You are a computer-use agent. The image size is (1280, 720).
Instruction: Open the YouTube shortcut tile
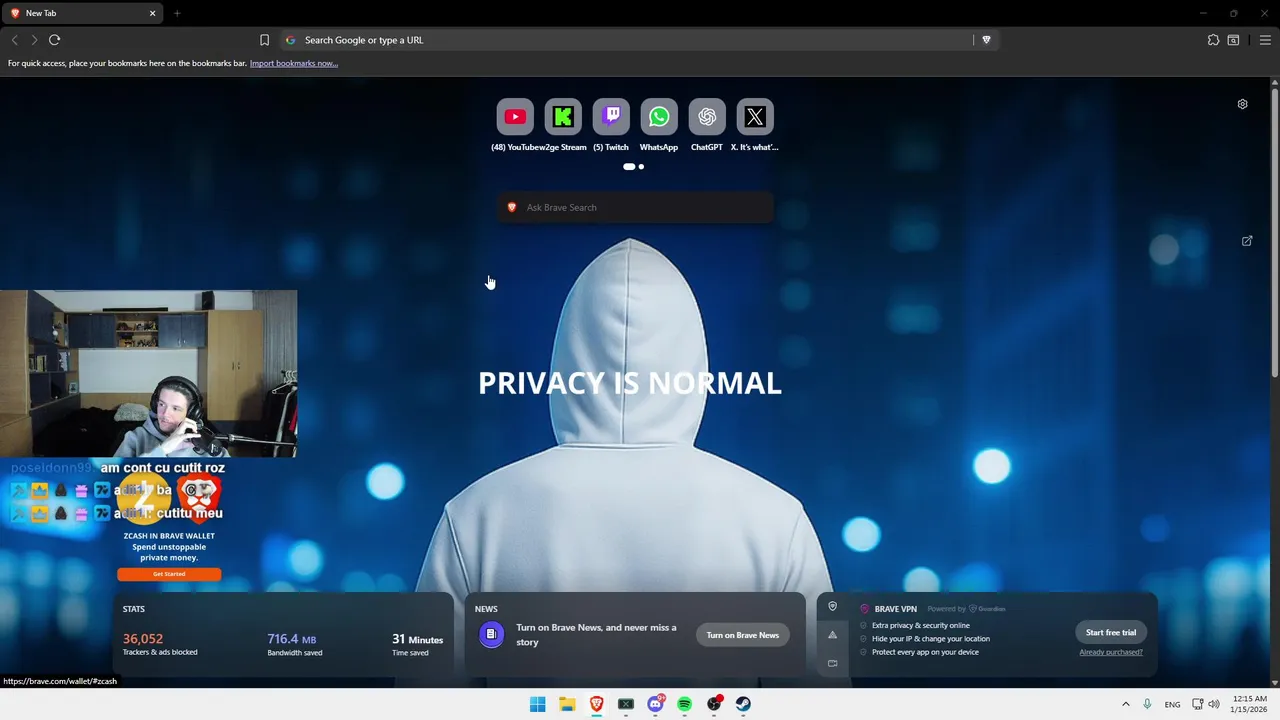[515, 117]
